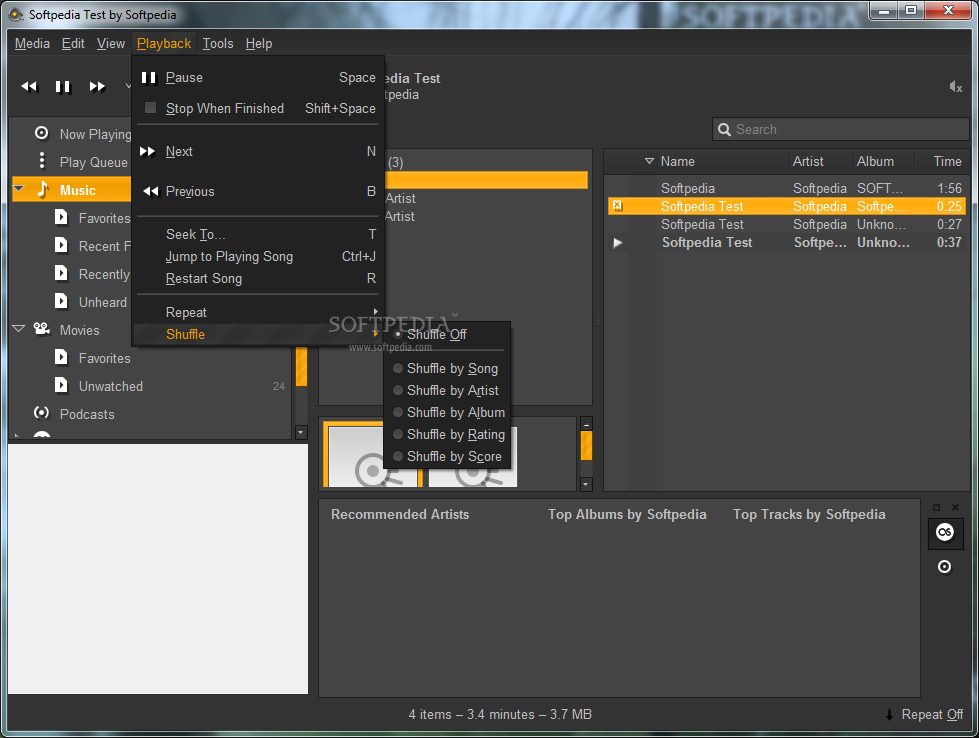Click sidebar scrollbar down arrow
This screenshot has height=738, width=979.
click(300, 432)
